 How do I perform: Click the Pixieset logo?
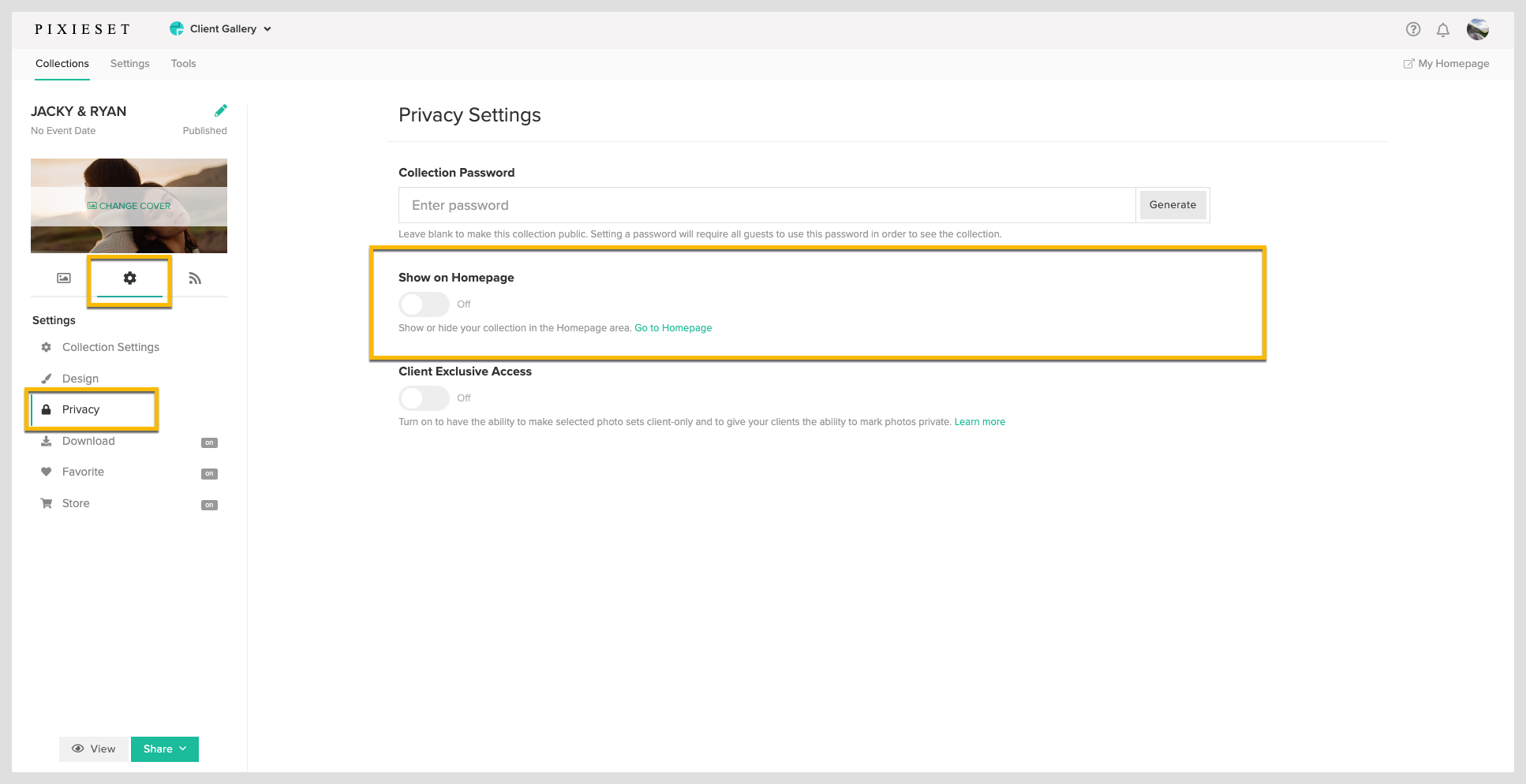(83, 29)
